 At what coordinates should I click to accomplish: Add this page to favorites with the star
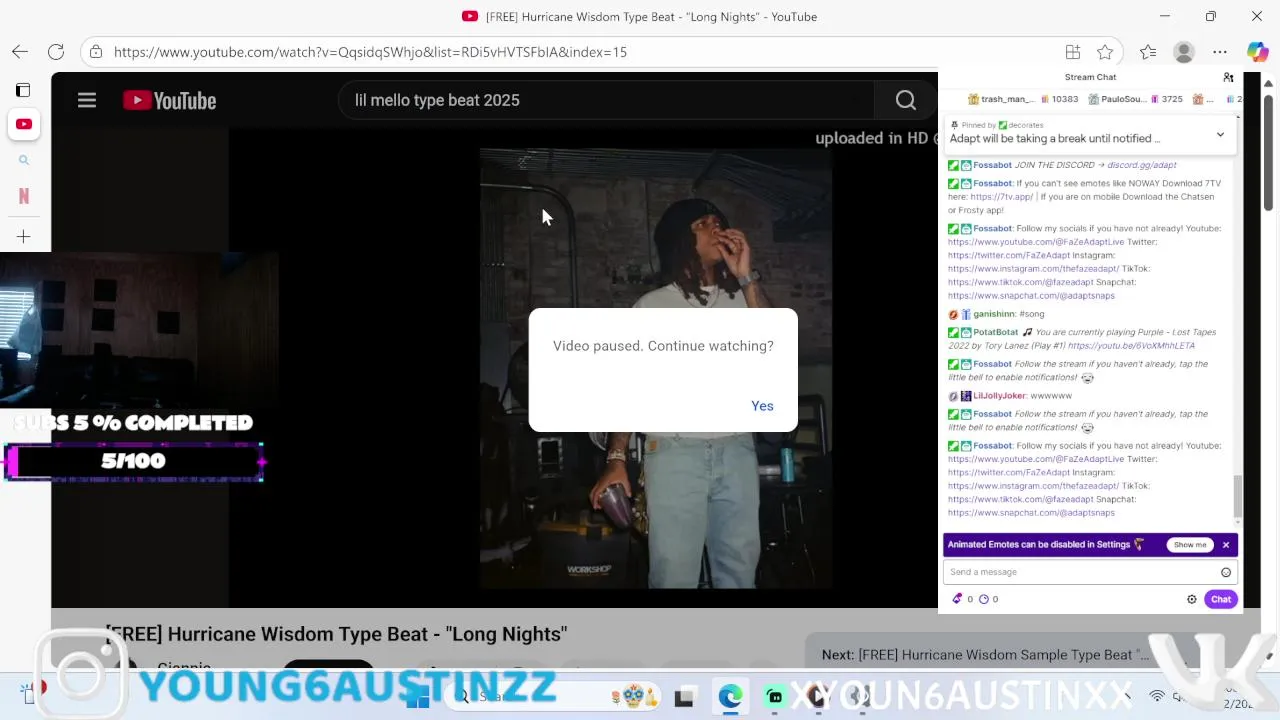click(x=1105, y=52)
